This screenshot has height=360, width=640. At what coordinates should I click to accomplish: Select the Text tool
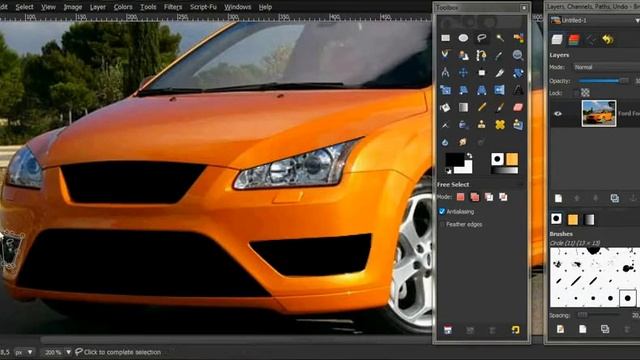pos(518,90)
